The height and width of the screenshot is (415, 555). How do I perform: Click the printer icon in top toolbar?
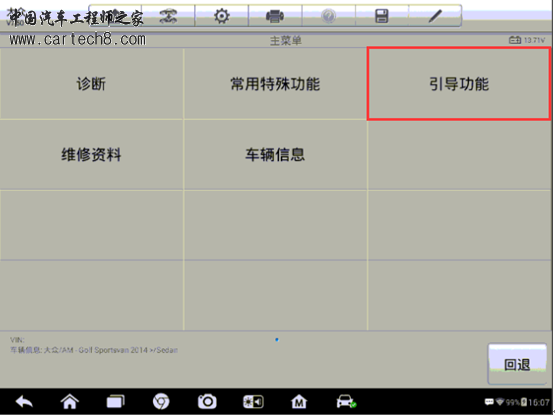pyautogui.click(x=275, y=16)
